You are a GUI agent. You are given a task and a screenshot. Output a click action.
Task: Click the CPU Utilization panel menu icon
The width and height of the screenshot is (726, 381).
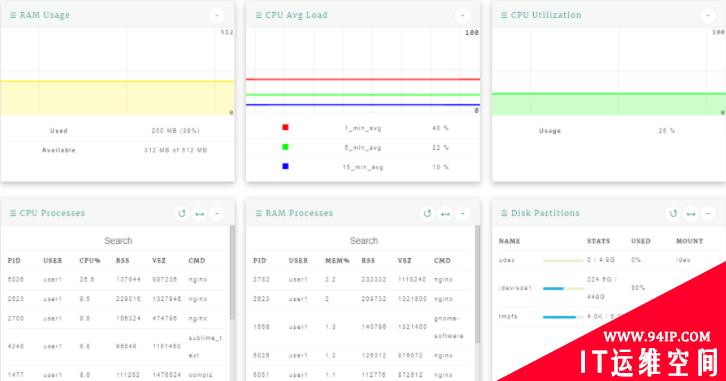[504, 15]
